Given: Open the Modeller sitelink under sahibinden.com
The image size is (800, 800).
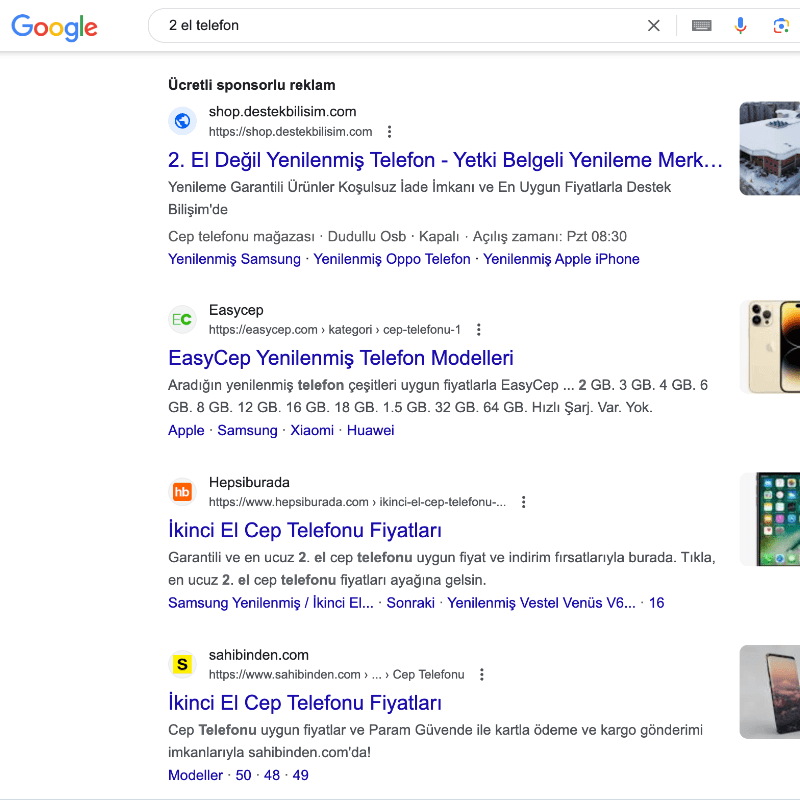Looking at the screenshot, I should click(x=195, y=776).
